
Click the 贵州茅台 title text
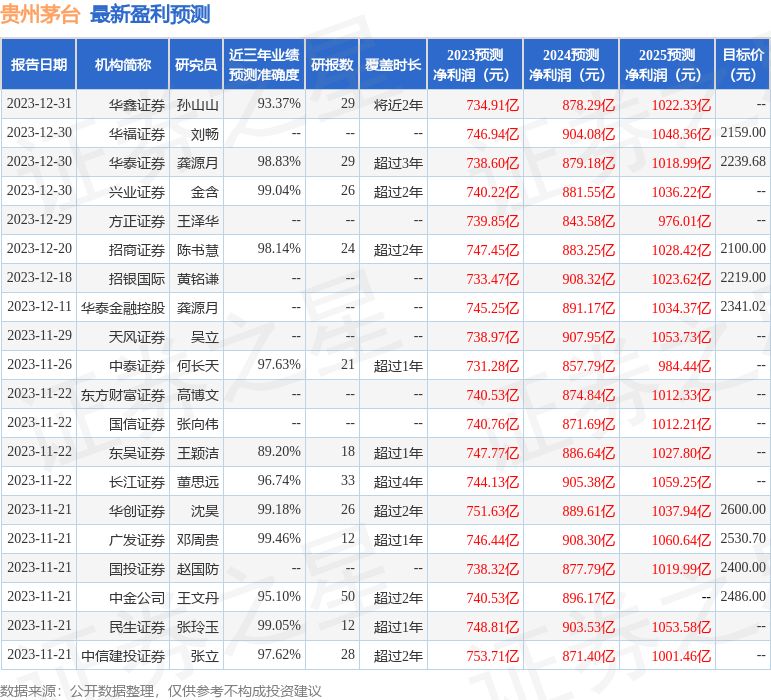40,14
